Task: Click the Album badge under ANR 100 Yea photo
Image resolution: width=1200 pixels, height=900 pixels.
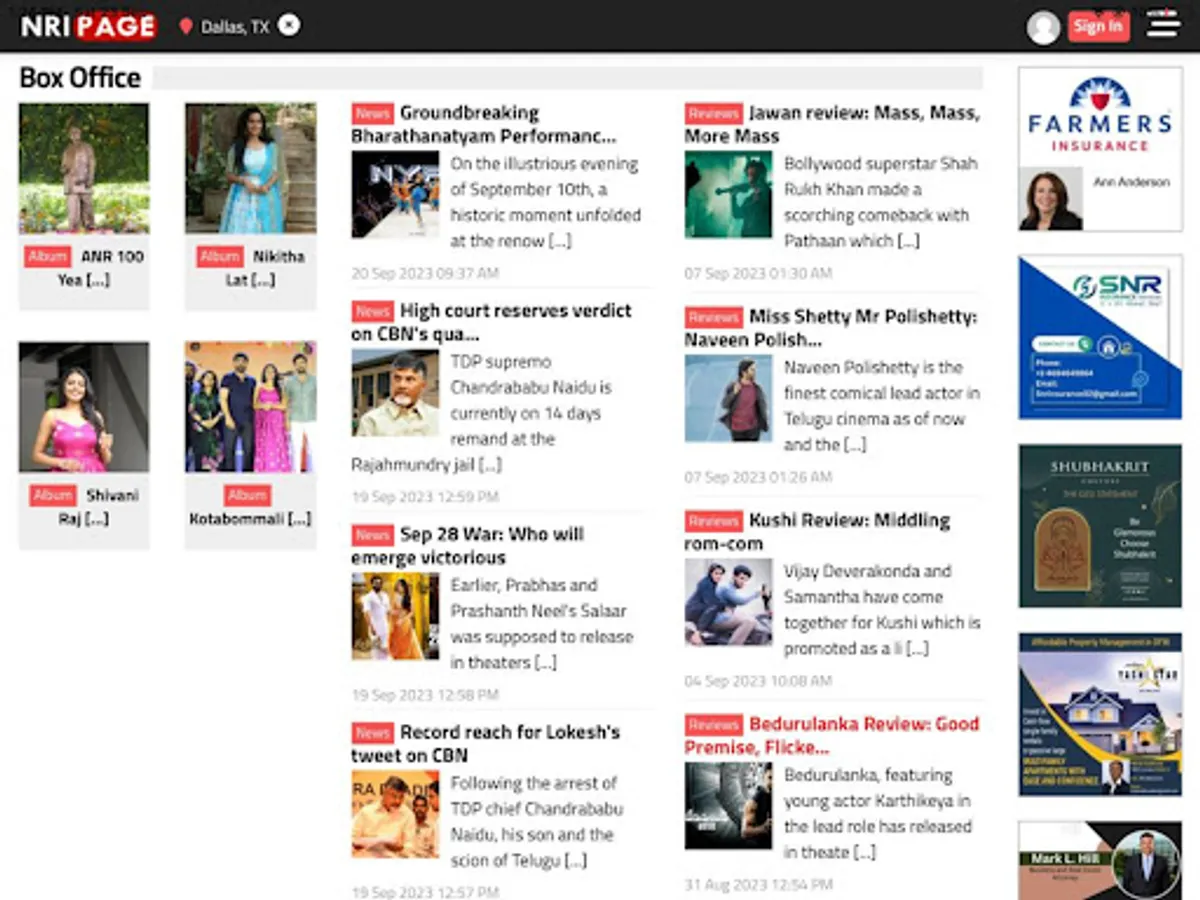Action: pos(47,256)
